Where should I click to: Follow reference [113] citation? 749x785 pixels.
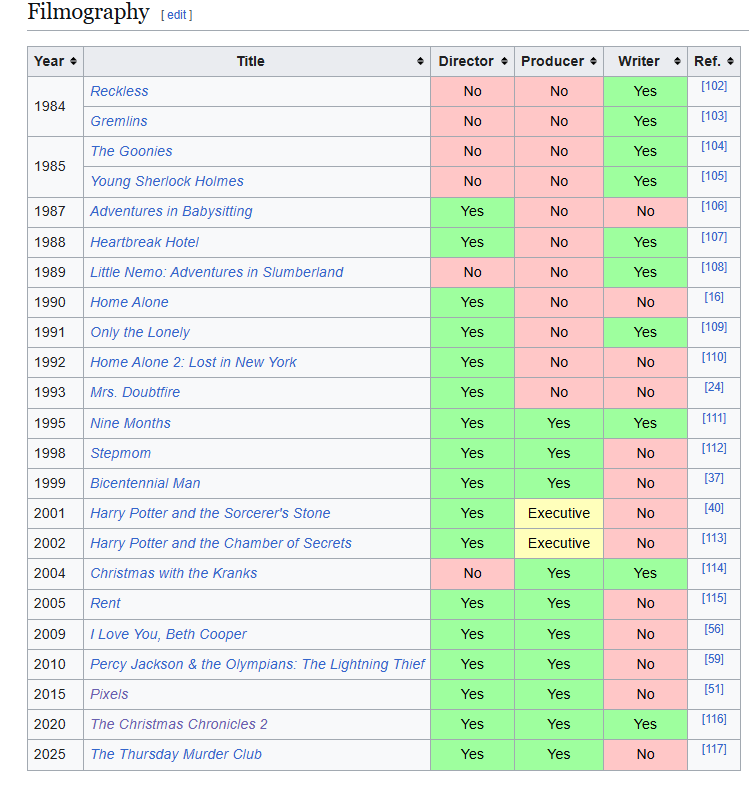(x=714, y=538)
